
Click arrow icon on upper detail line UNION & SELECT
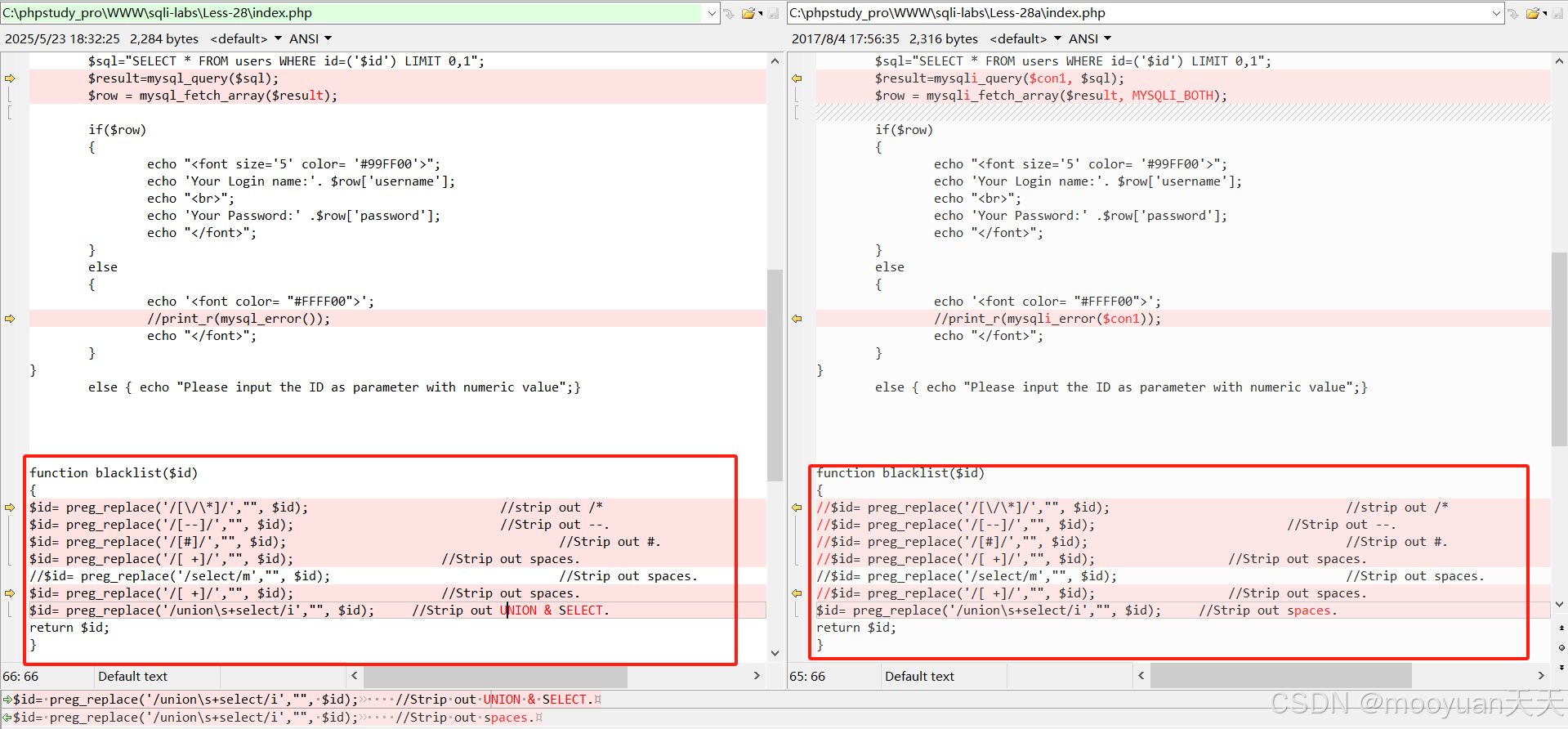coord(7,700)
